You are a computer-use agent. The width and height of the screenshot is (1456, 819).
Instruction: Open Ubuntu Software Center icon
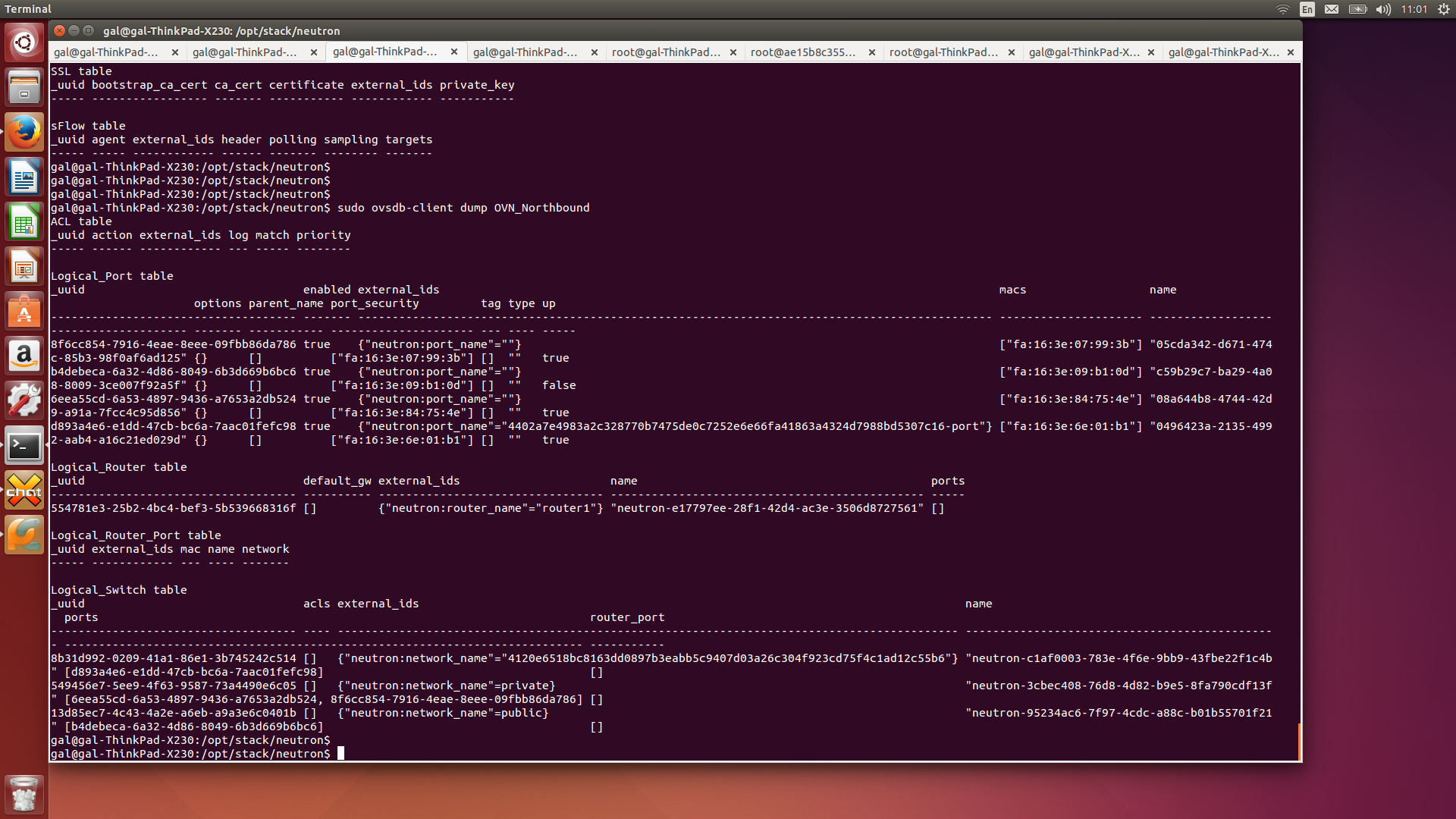24,312
